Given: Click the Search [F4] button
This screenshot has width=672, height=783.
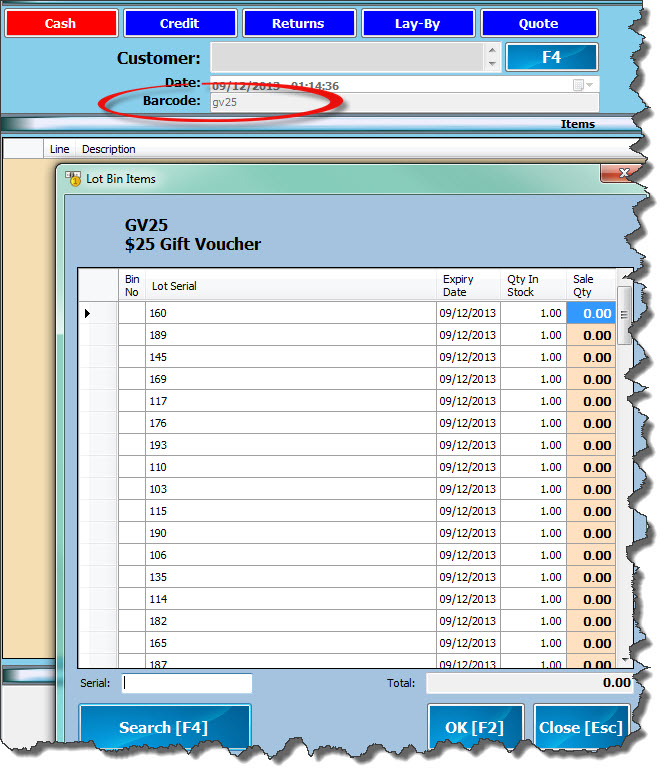Looking at the screenshot, I should tap(164, 727).
